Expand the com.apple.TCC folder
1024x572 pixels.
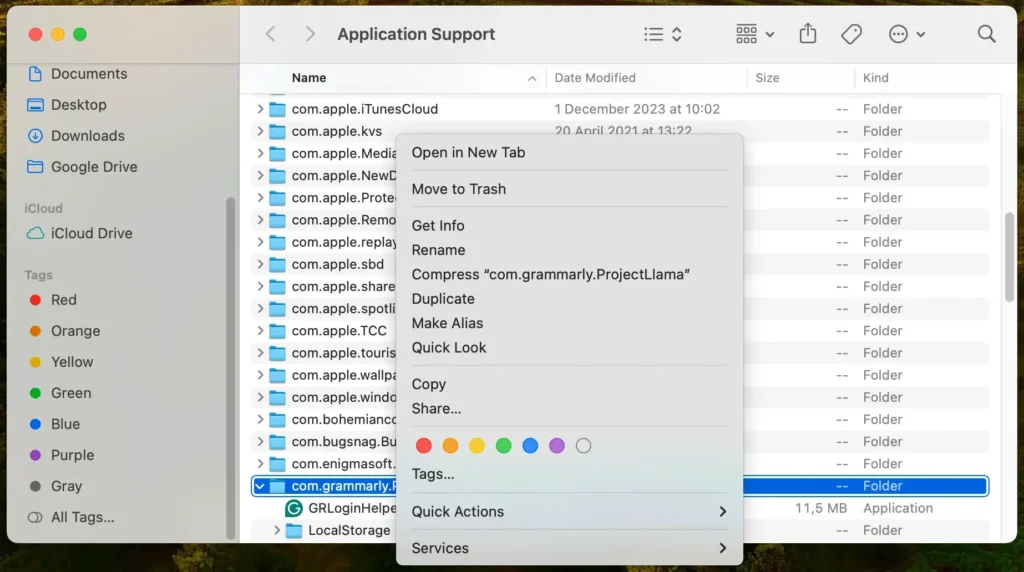pos(260,330)
